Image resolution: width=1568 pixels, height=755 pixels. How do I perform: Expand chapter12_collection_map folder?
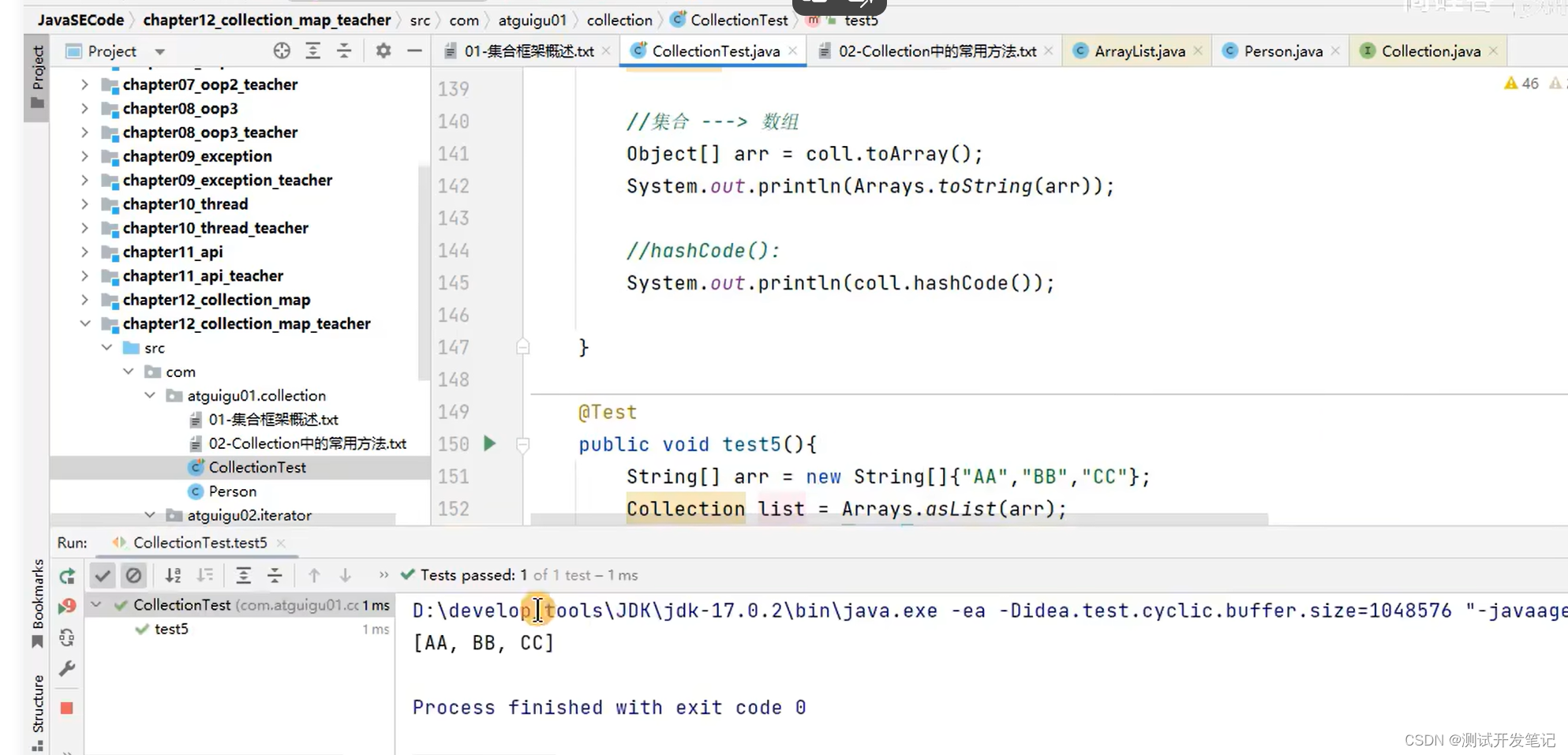point(84,300)
